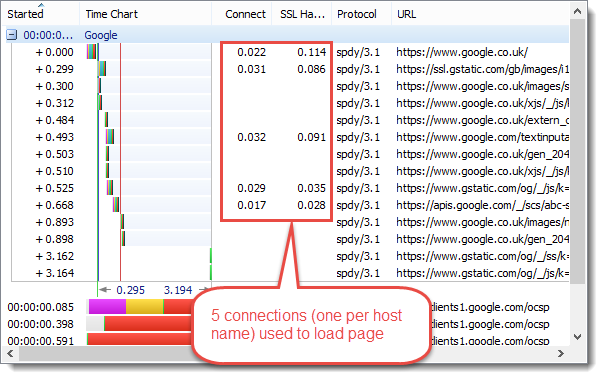Click the red bar for request 00:00:00.398
This screenshot has height=379, width=603.
pos(149,324)
